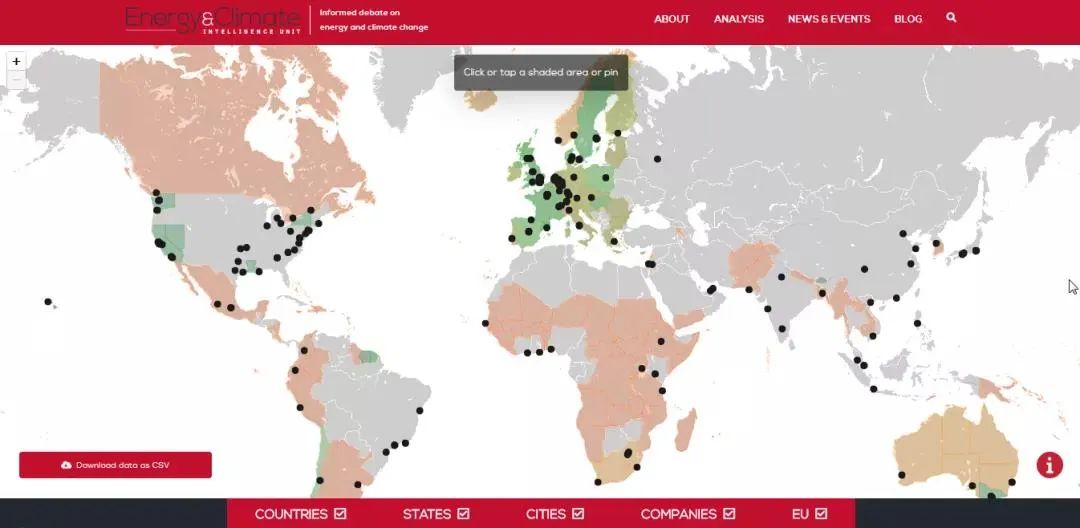The width and height of the screenshot is (1080, 528).
Task: Go to News & Events
Action: (829, 19)
